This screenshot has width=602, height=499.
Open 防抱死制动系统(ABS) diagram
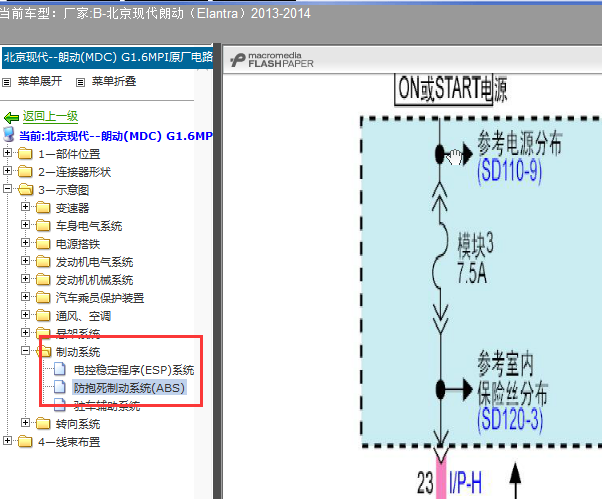click(129, 388)
